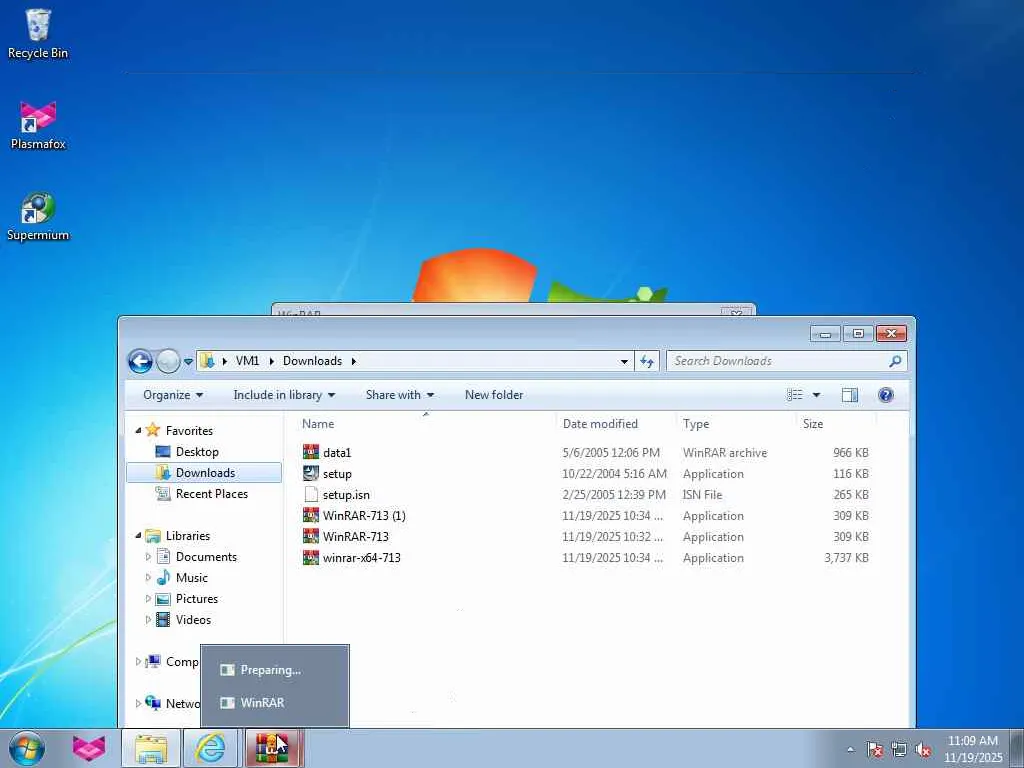Open the view options dropdown arrow
The width and height of the screenshot is (1024, 768).
816,395
